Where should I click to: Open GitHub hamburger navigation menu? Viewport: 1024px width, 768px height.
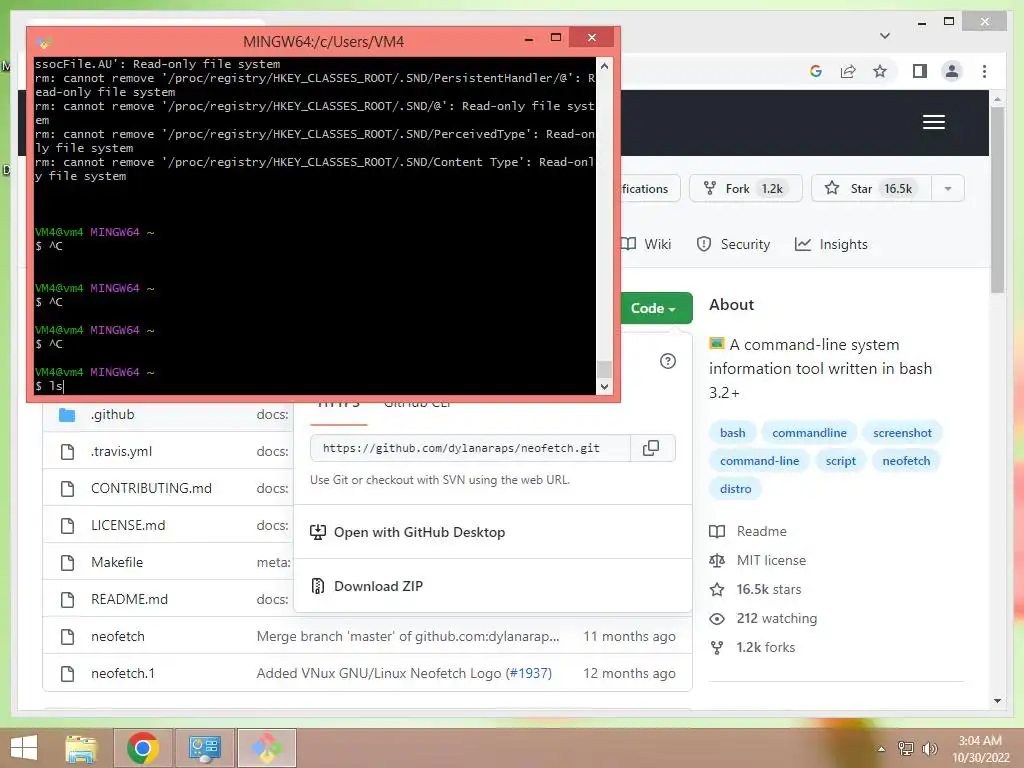pyautogui.click(x=933, y=122)
